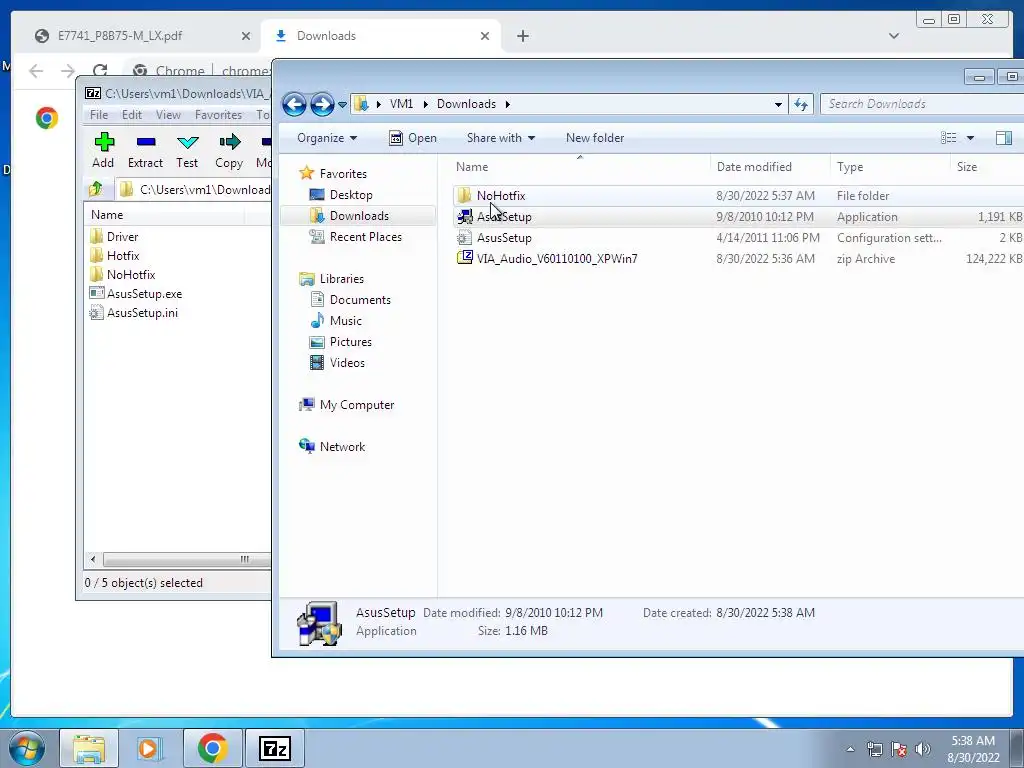Viewport: 1024px width, 768px height.
Task: Click the Change your view icon
Action: pos(948,138)
